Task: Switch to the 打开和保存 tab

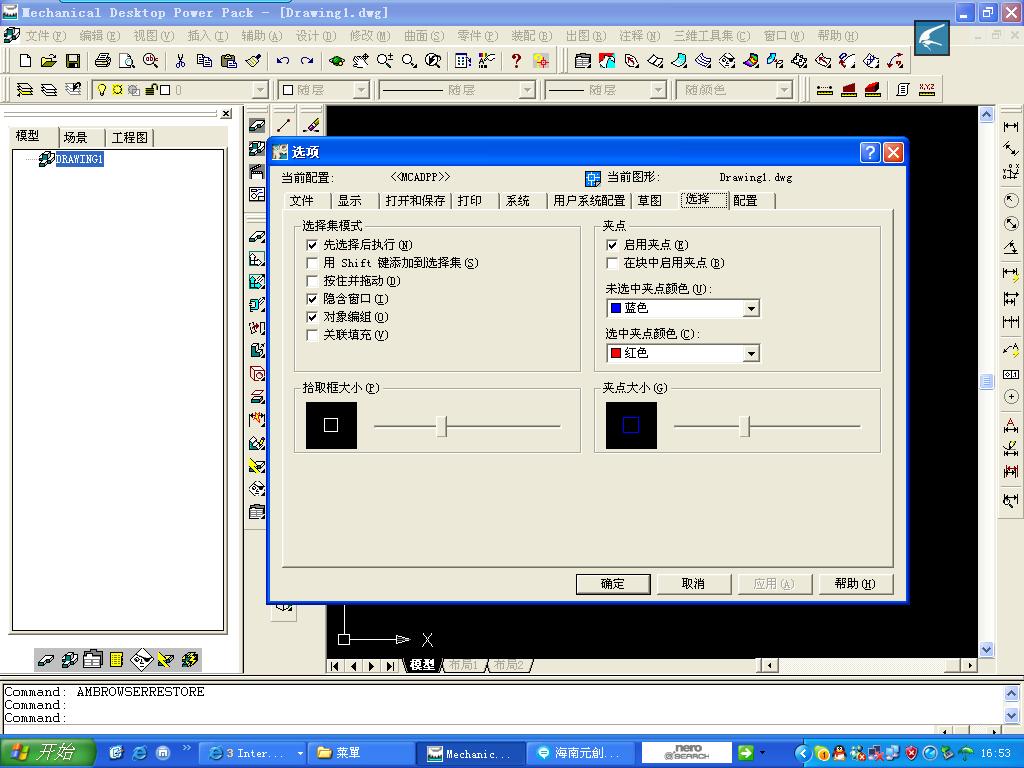Action: (415, 200)
